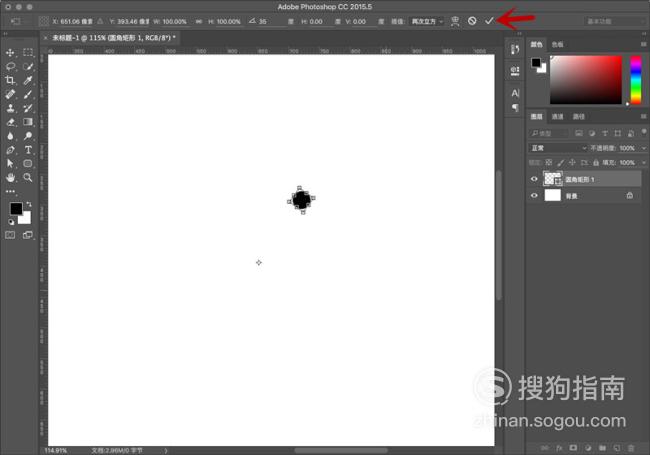This screenshot has height=455, width=650.
Task: Select the Quick Selection tool
Action: (28, 66)
